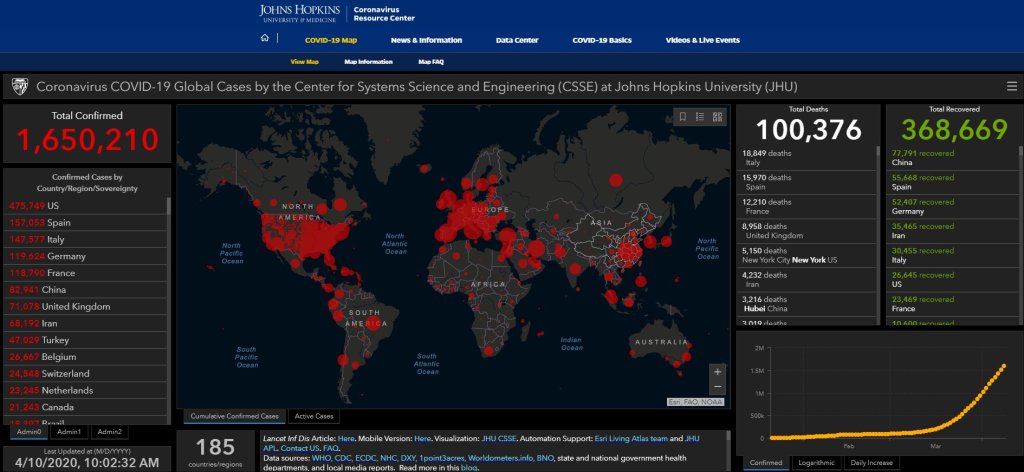Screen dimensions: 1024x472
Task: Switch to Active Cases map view
Action: coord(314,416)
